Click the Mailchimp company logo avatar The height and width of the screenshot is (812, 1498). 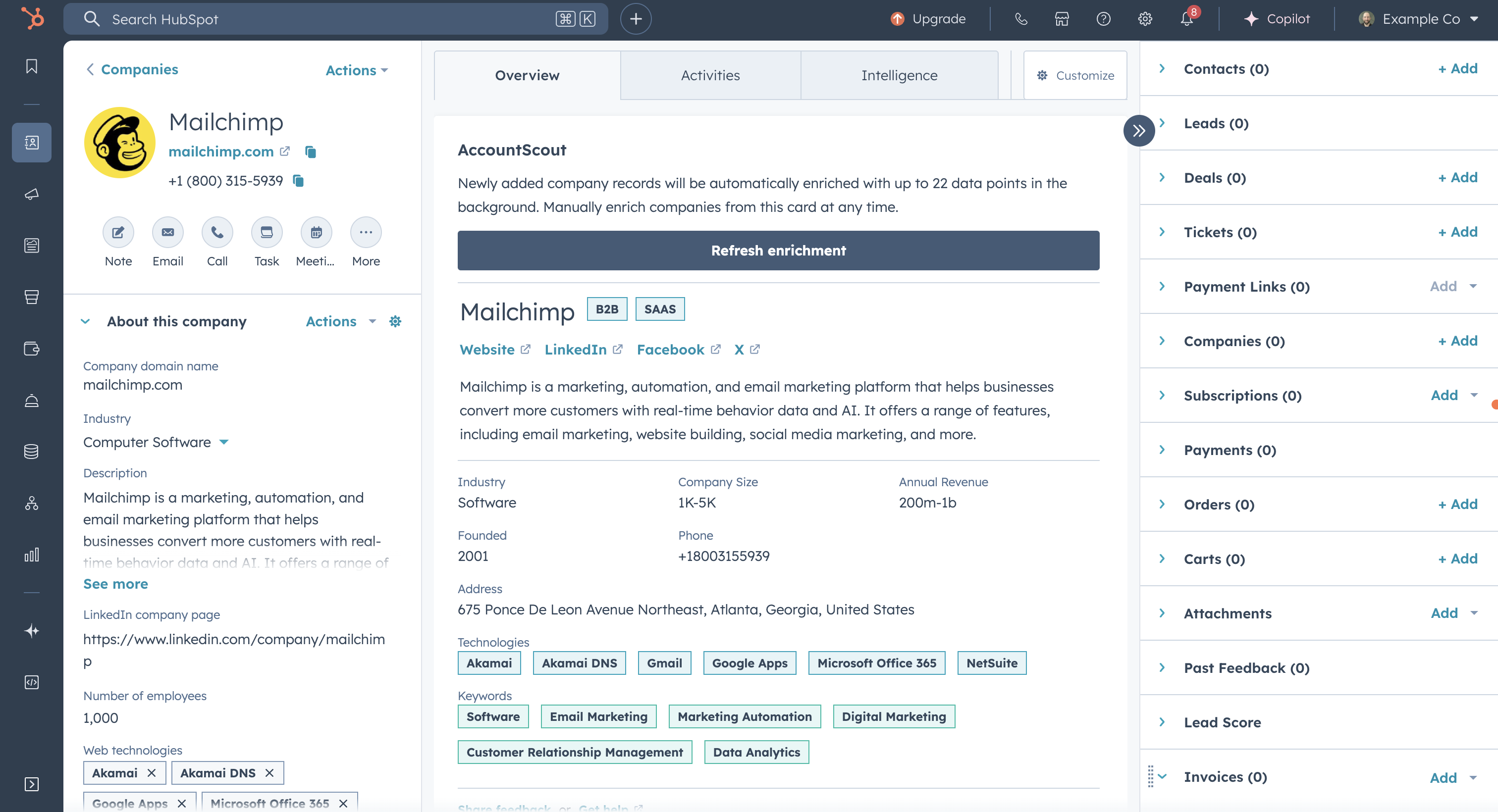click(x=120, y=143)
